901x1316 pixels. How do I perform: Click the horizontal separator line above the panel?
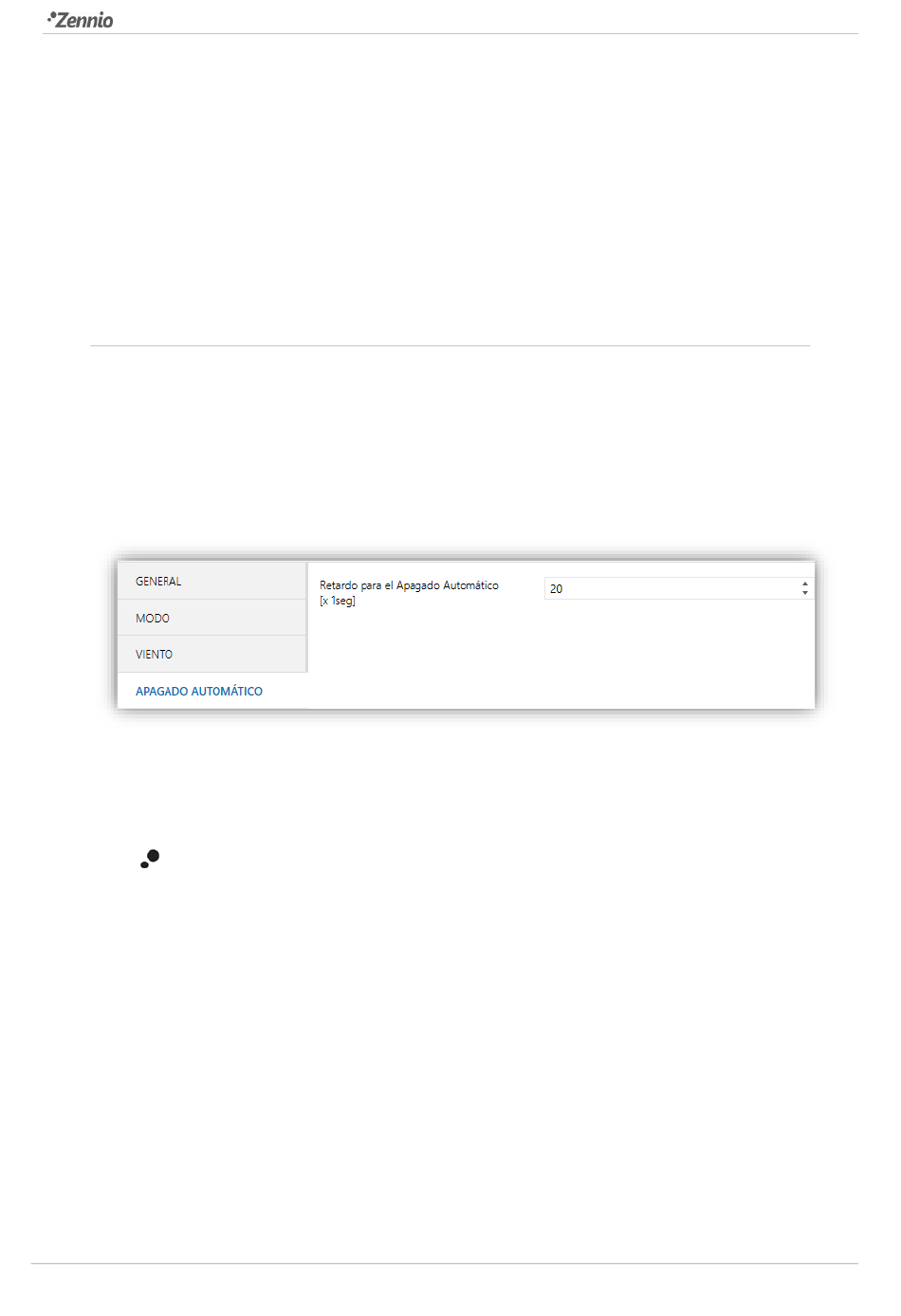coord(450,345)
